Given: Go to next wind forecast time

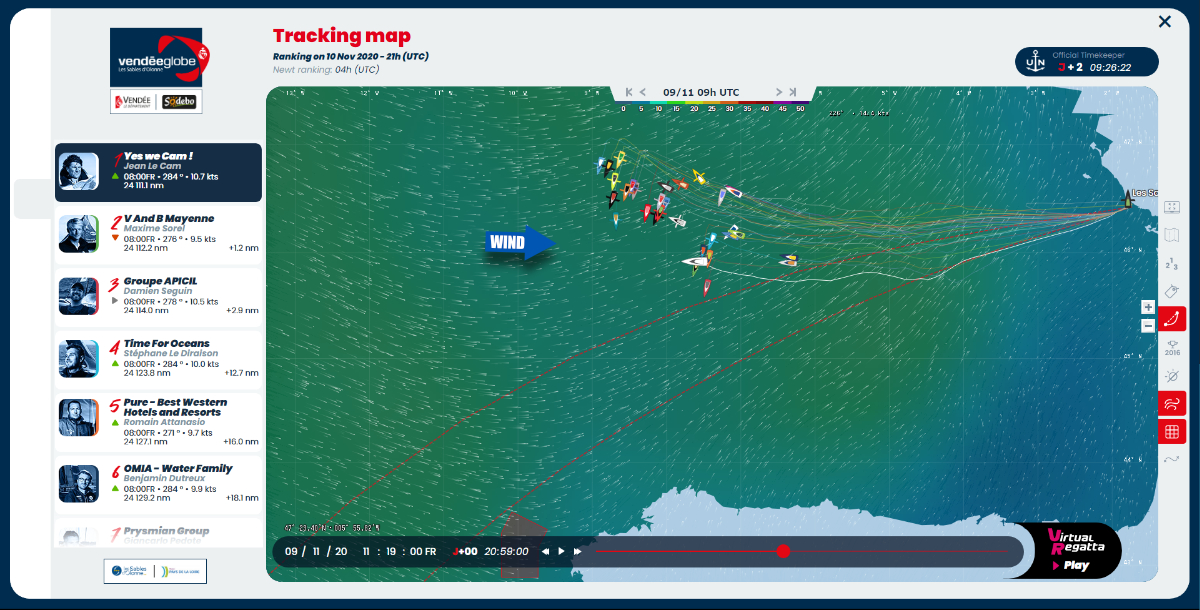Looking at the screenshot, I should click(778, 92).
